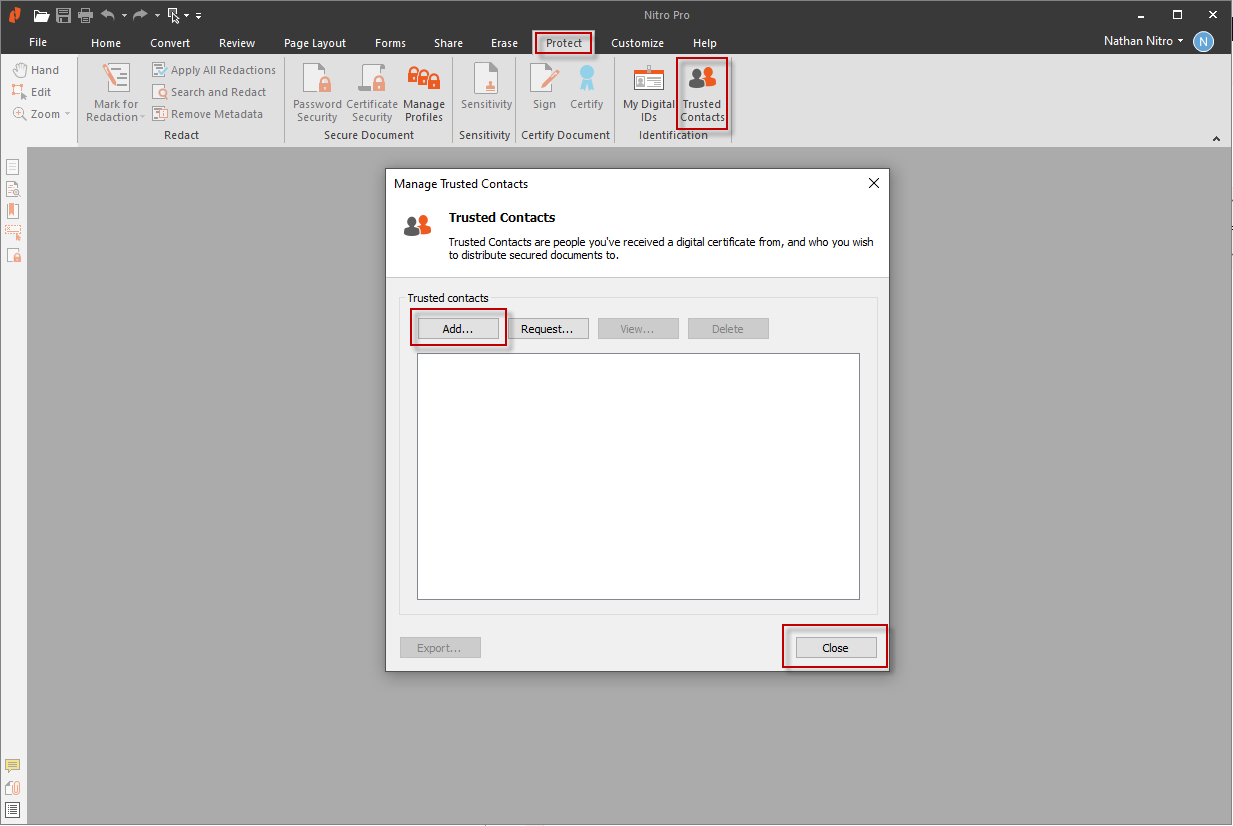
Task: Open the Review tab
Action: click(236, 43)
